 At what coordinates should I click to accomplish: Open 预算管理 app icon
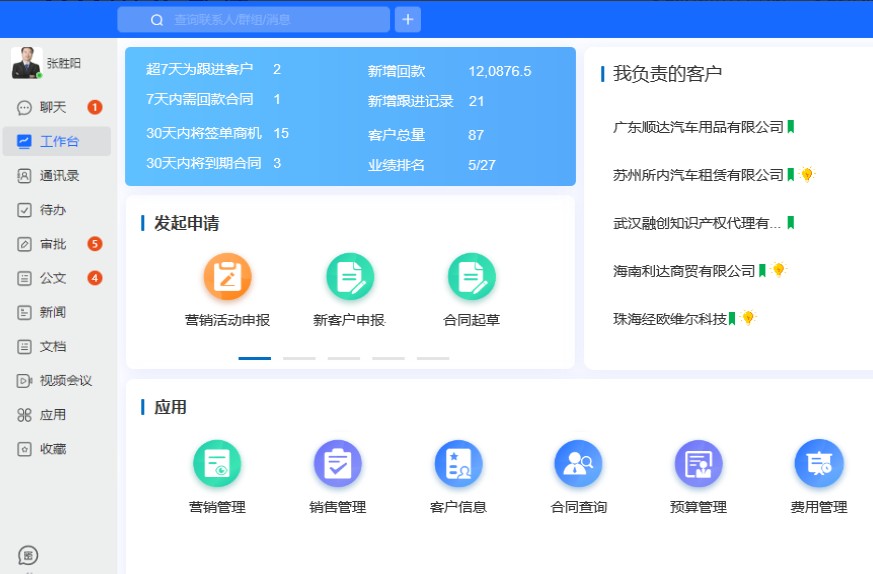tap(698, 464)
